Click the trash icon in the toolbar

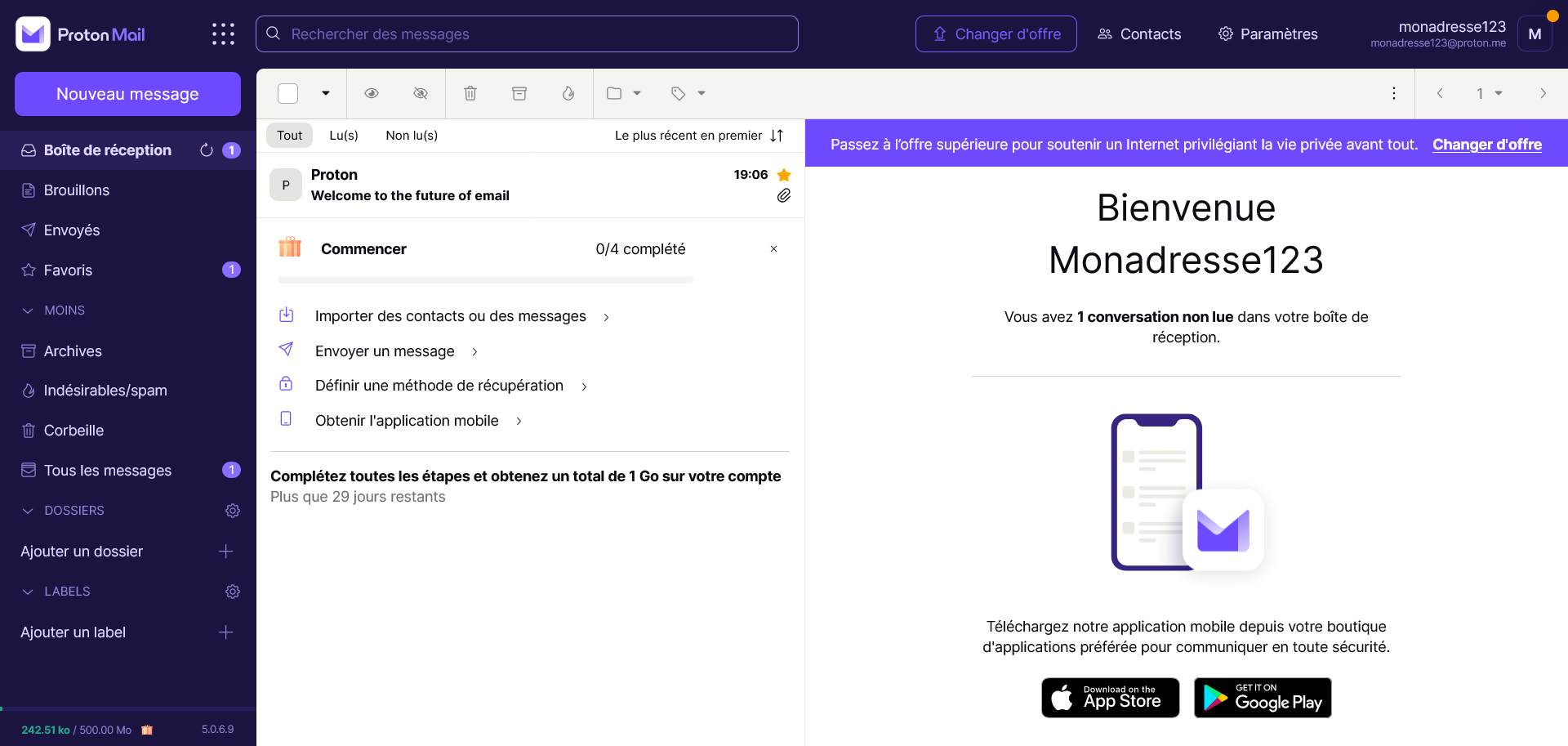click(x=470, y=93)
